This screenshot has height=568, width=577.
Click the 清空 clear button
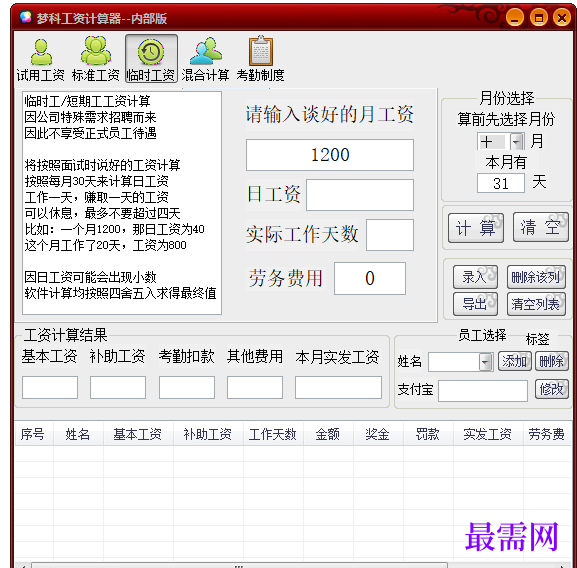tap(541, 227)
